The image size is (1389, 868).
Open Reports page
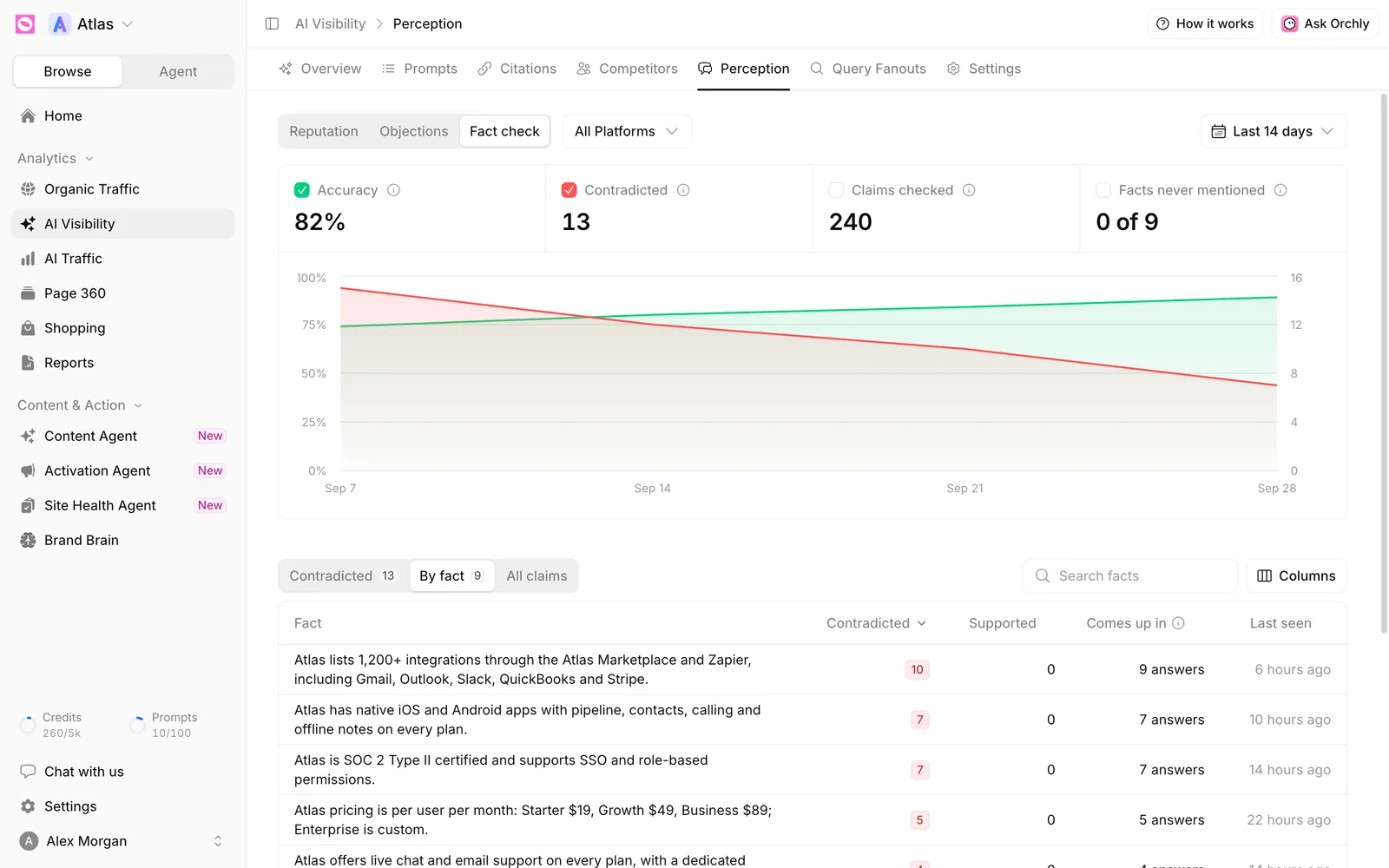(123, 363)
